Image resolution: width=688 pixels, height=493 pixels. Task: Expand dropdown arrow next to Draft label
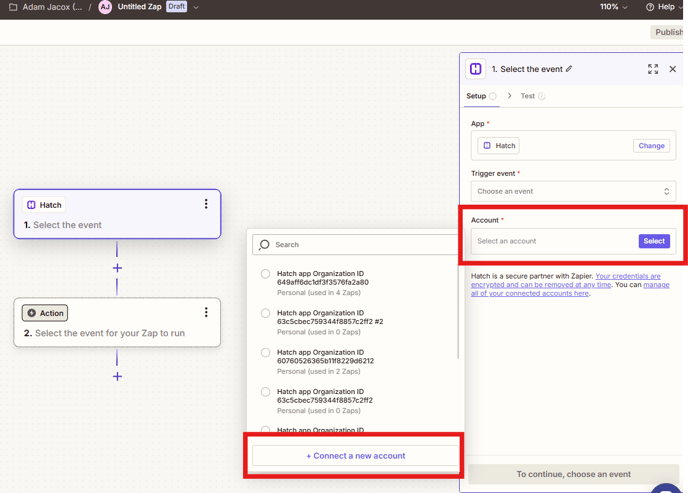(x=196, y=7)
